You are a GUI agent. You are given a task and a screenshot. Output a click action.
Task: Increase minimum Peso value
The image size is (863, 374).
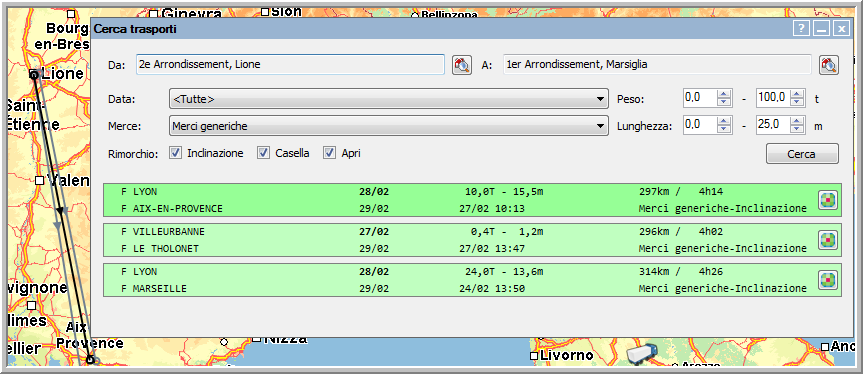[x=725, y=95]
